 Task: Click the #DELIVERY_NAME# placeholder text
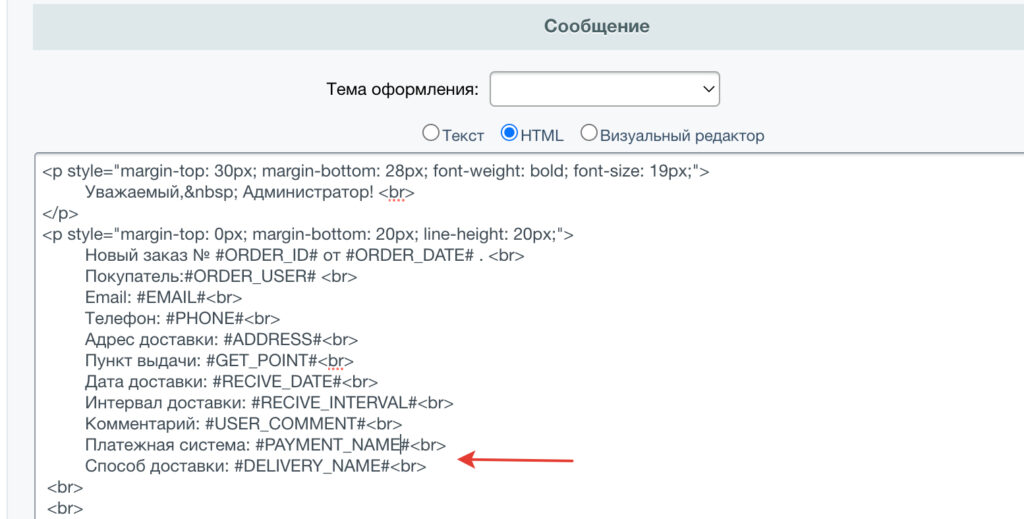coord(312,466)
